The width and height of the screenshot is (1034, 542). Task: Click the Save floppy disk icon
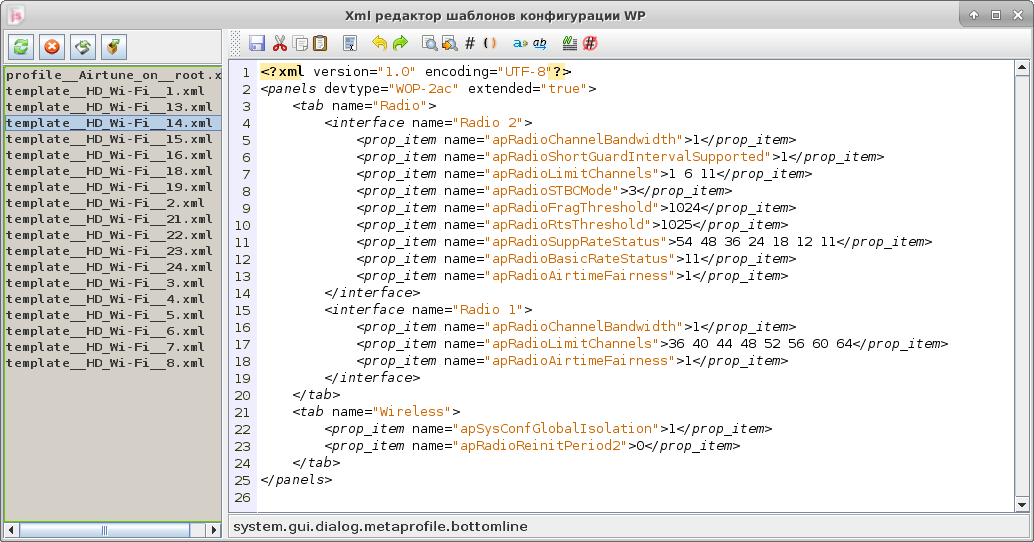point(257,43)
